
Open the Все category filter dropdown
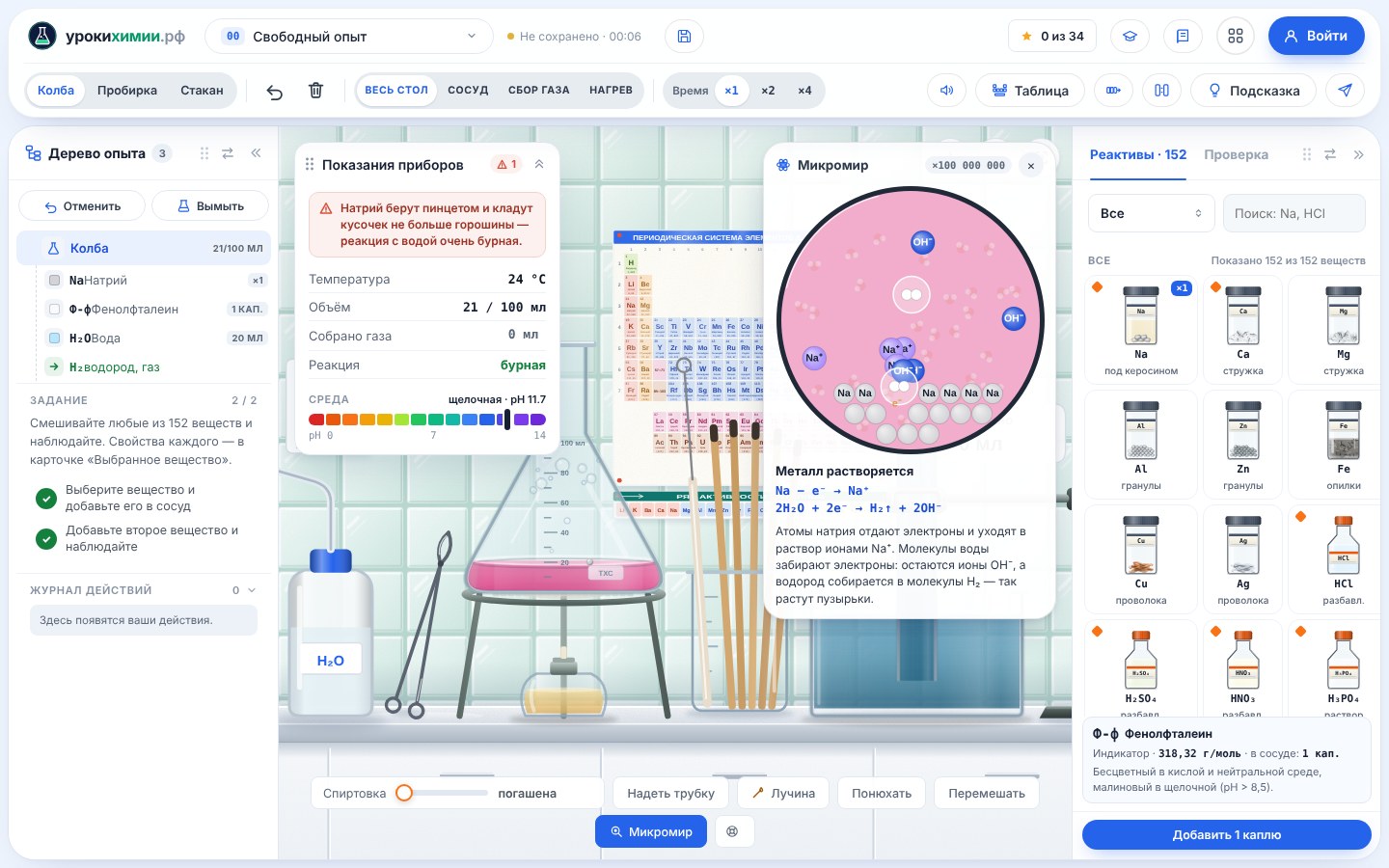[1151, 213]
